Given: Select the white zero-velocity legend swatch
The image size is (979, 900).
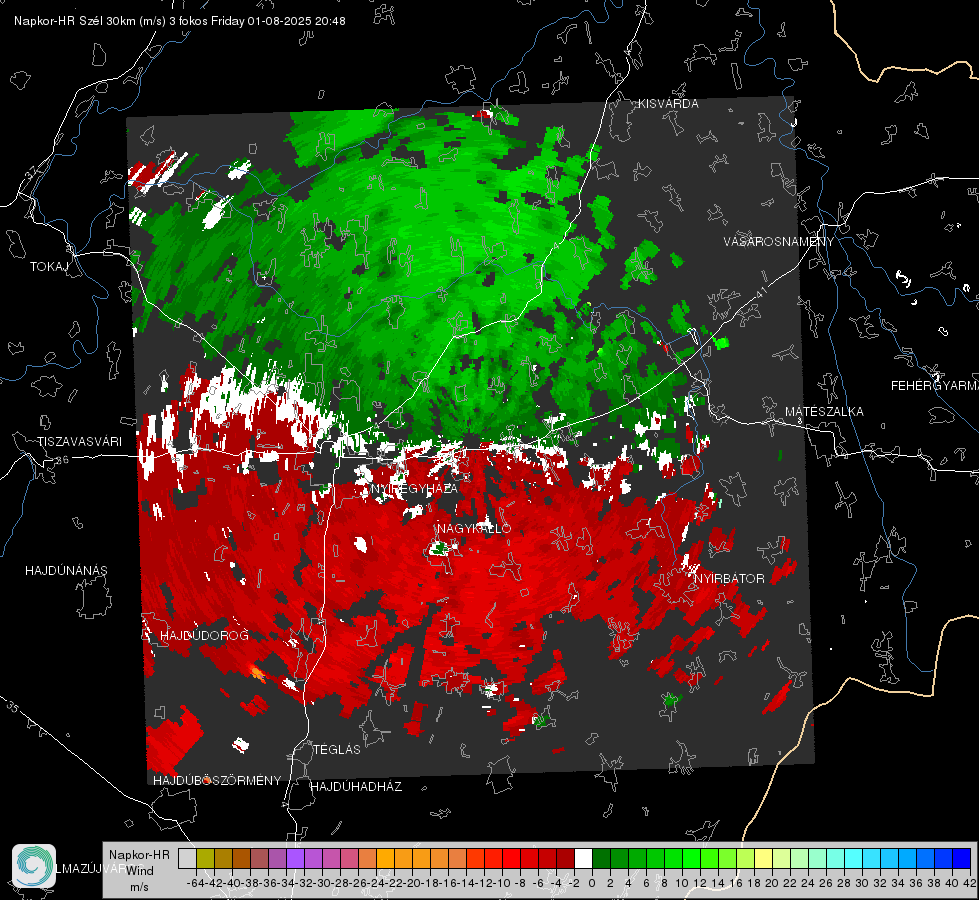Looking at the screenshot, I should click(x=583, y=858).
